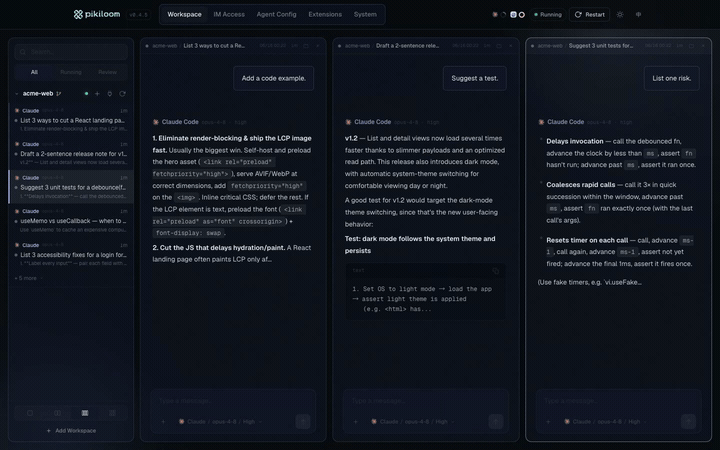720x450 pixels.
Task: Send message in first chat panel
Action: [303, 421]
